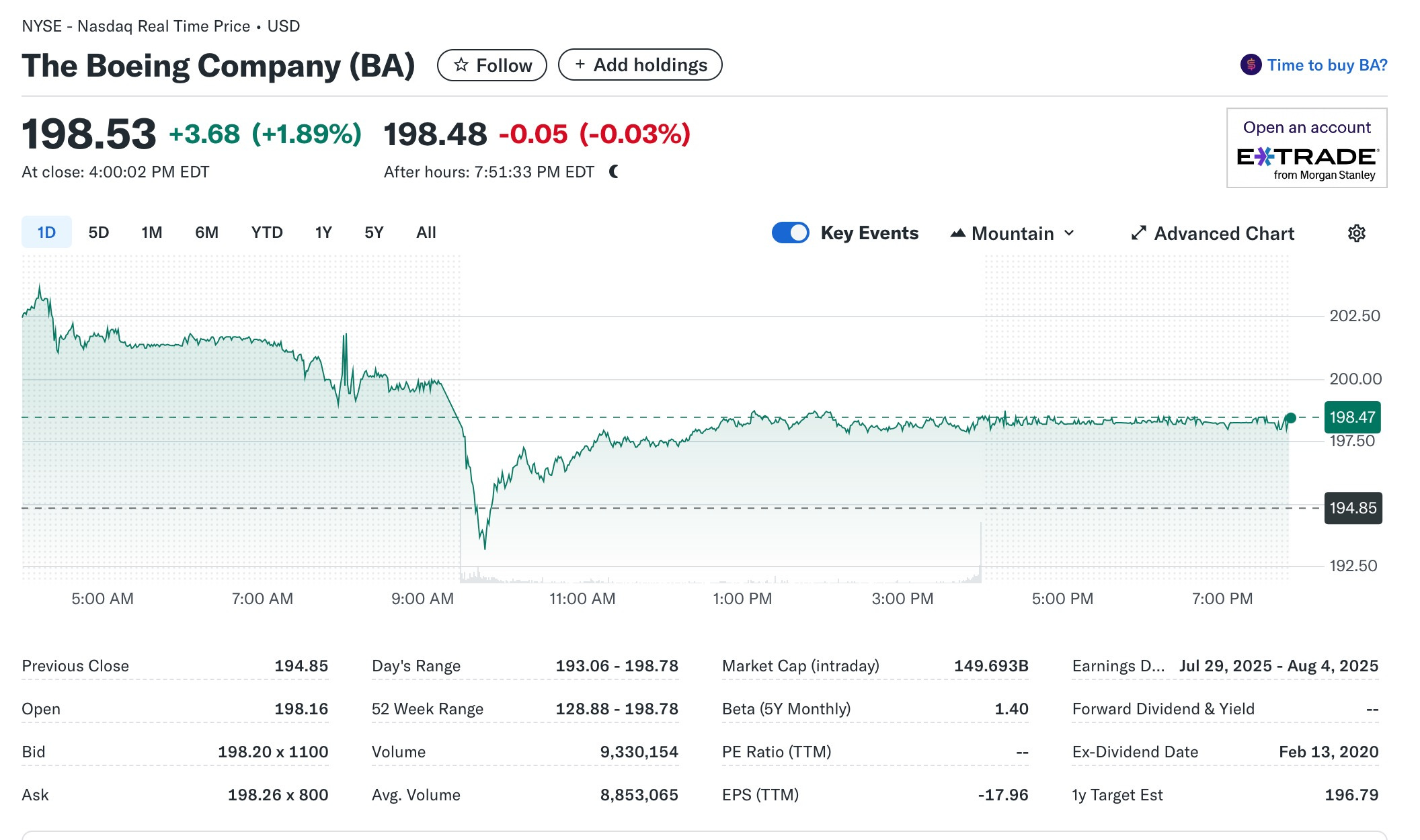Screen dimensions: 1420x840
Task: Click the Open value 198.16
Action: click(x=301, y=709)
